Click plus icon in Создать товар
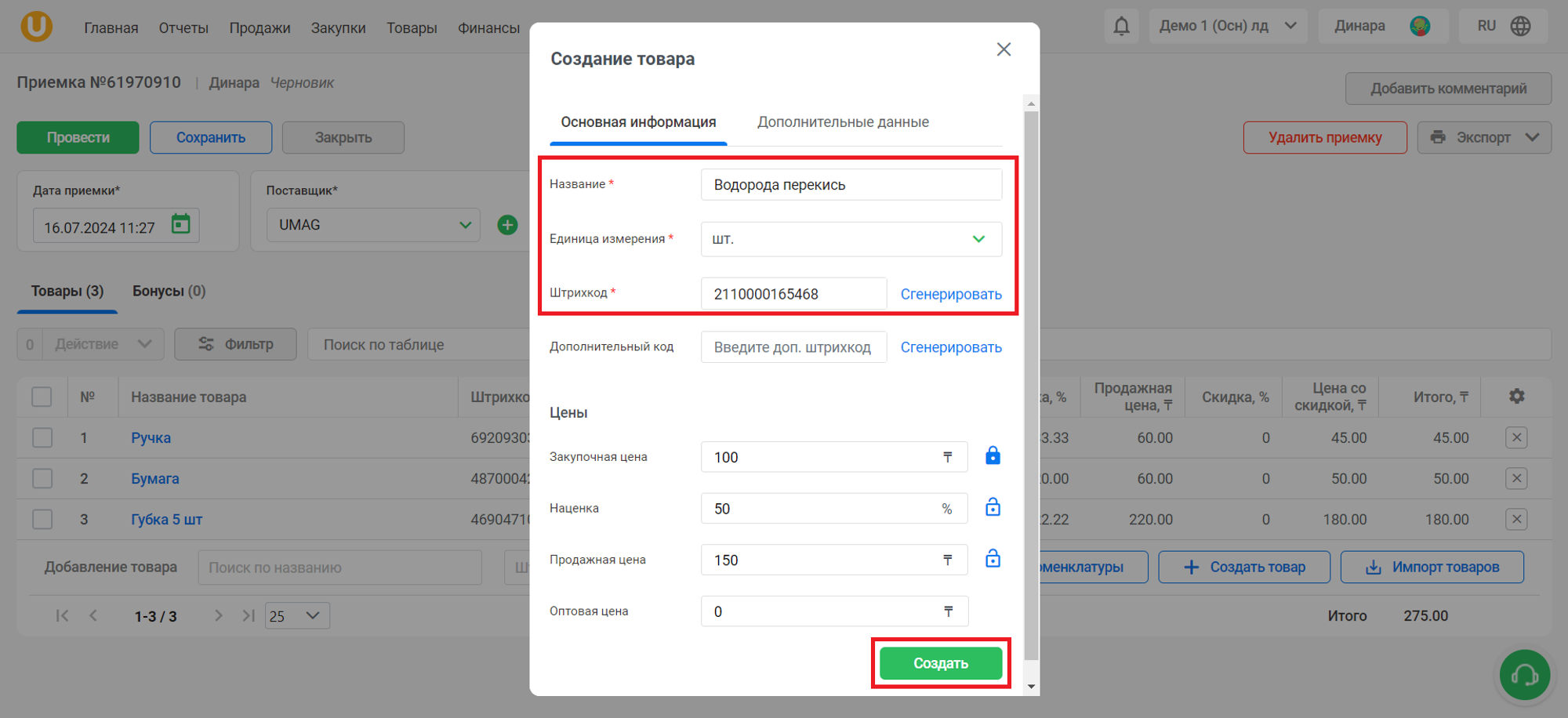This screenshot has width=1568, height=718. pyautogui.click(x=1191, y=567)
